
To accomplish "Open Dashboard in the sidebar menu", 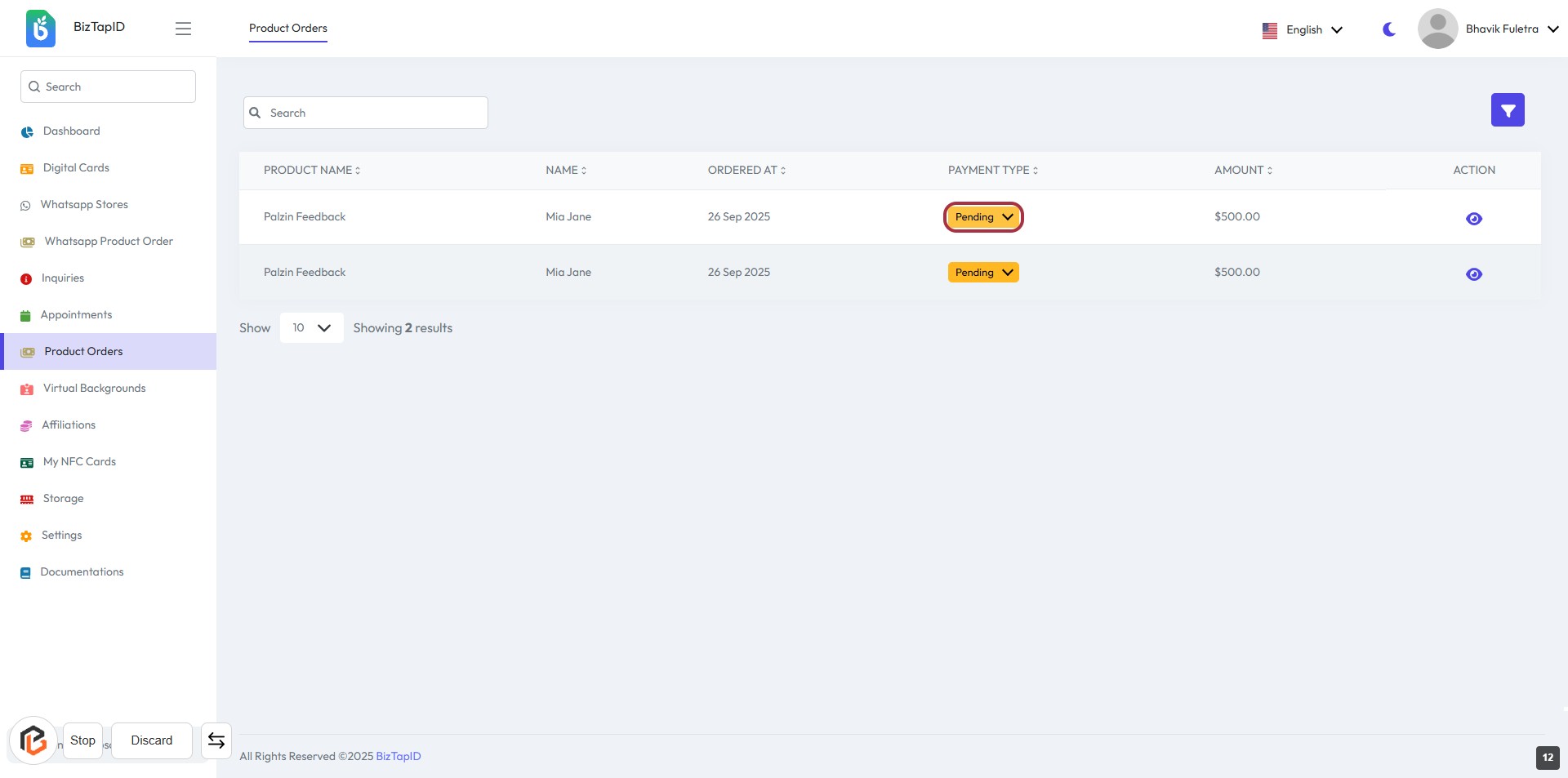I will pyautogui.click(x=71, y=131).
